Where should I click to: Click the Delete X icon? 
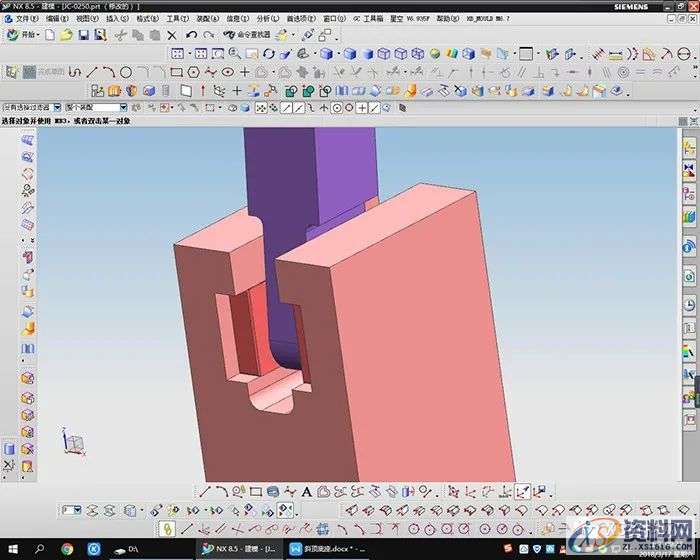[172, 35]
